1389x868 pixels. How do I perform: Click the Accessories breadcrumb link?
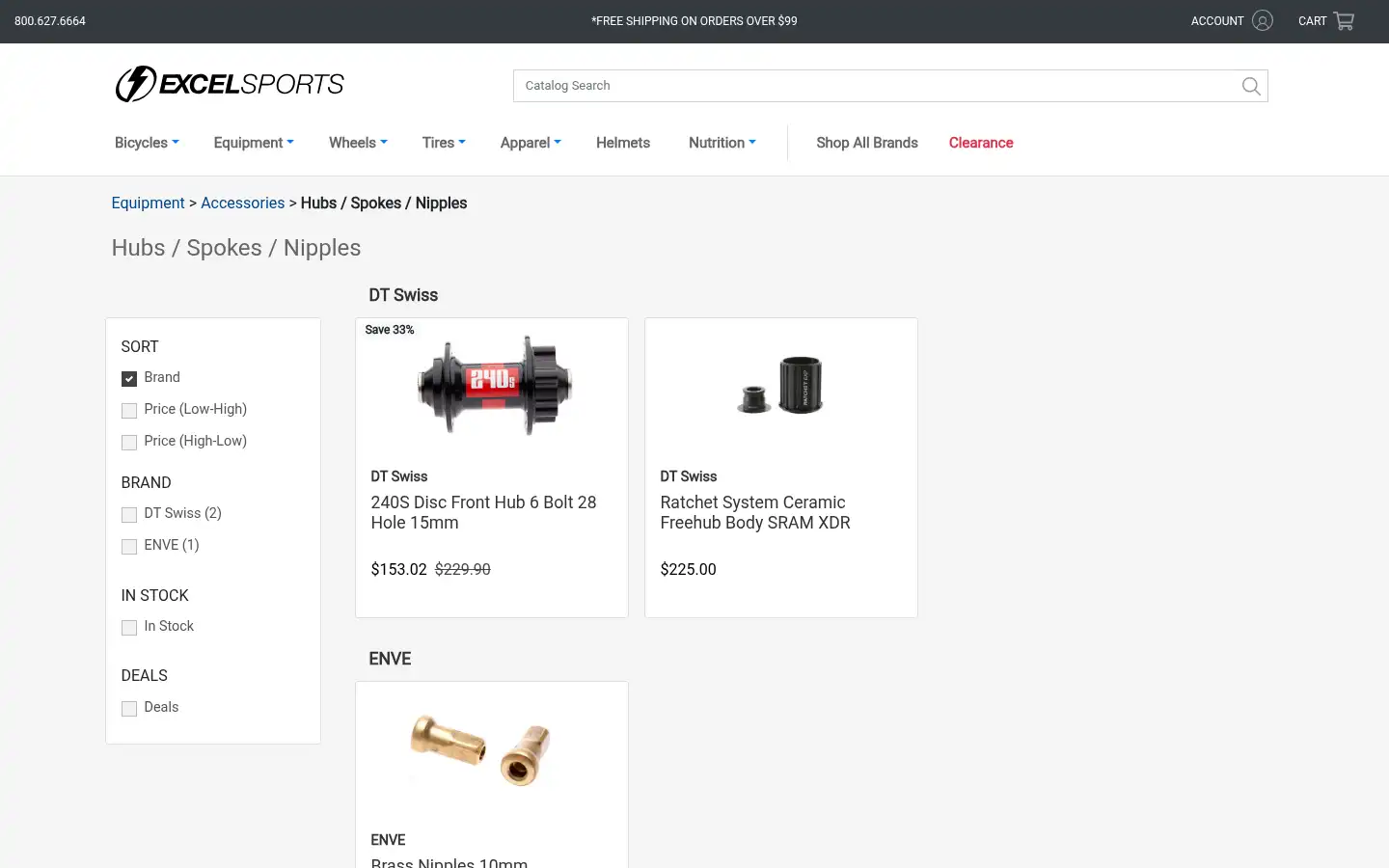click(x=242, y=203)
